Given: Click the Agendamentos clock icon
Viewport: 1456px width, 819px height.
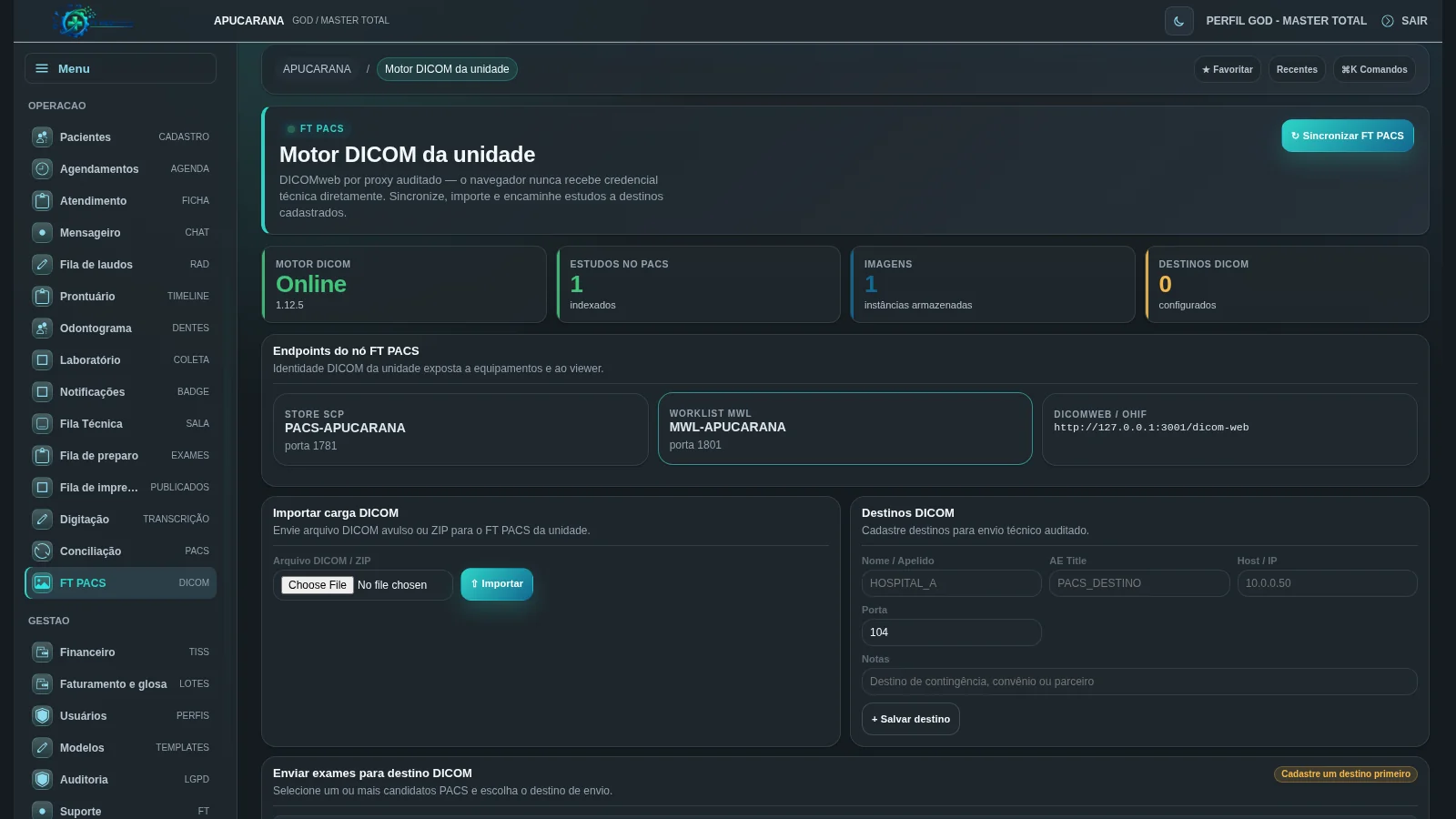Looking at the screenshot, I should click(42, 168).
